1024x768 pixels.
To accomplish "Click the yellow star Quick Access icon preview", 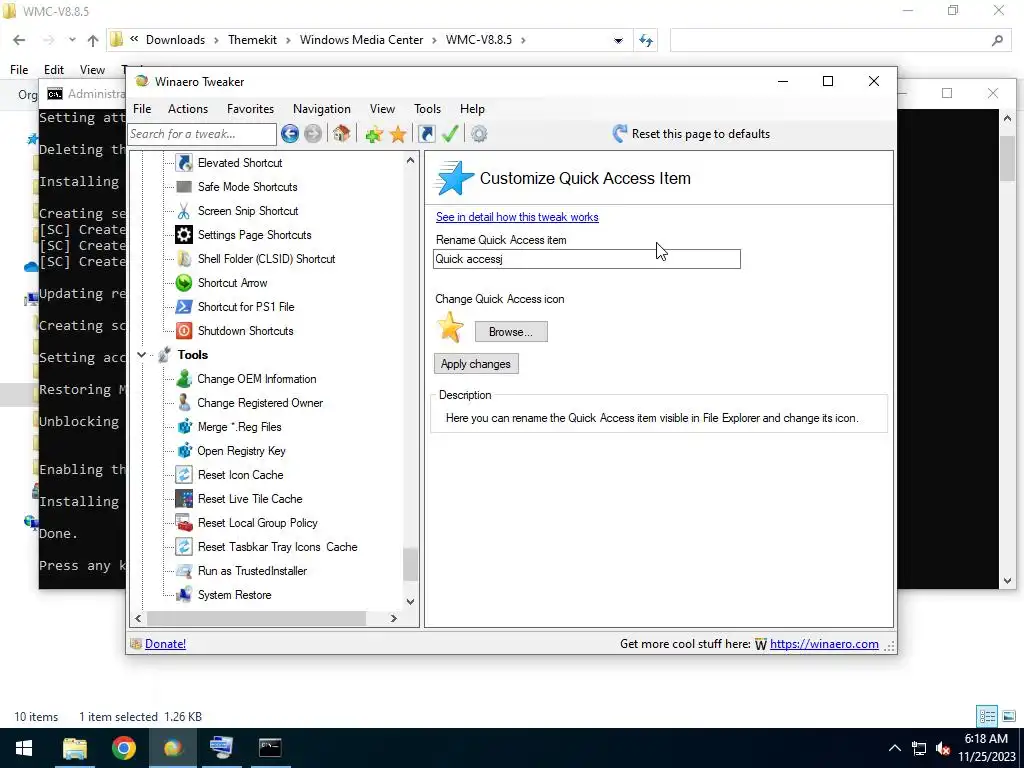I will pos(450,327).
